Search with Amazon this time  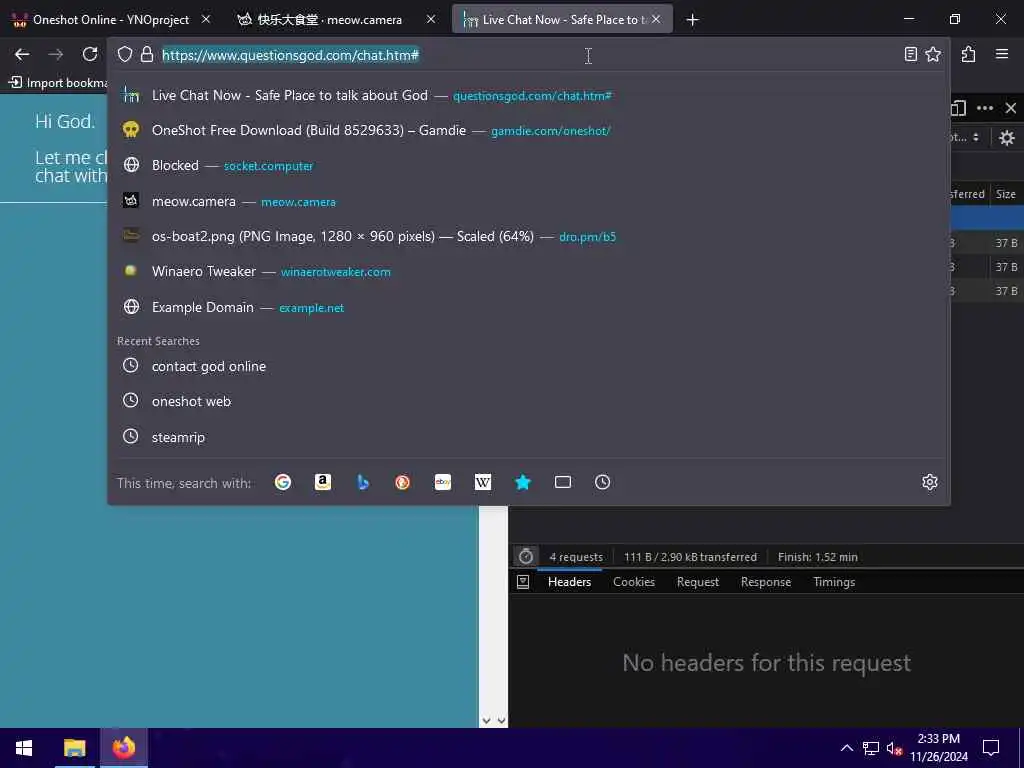(323, 483)
